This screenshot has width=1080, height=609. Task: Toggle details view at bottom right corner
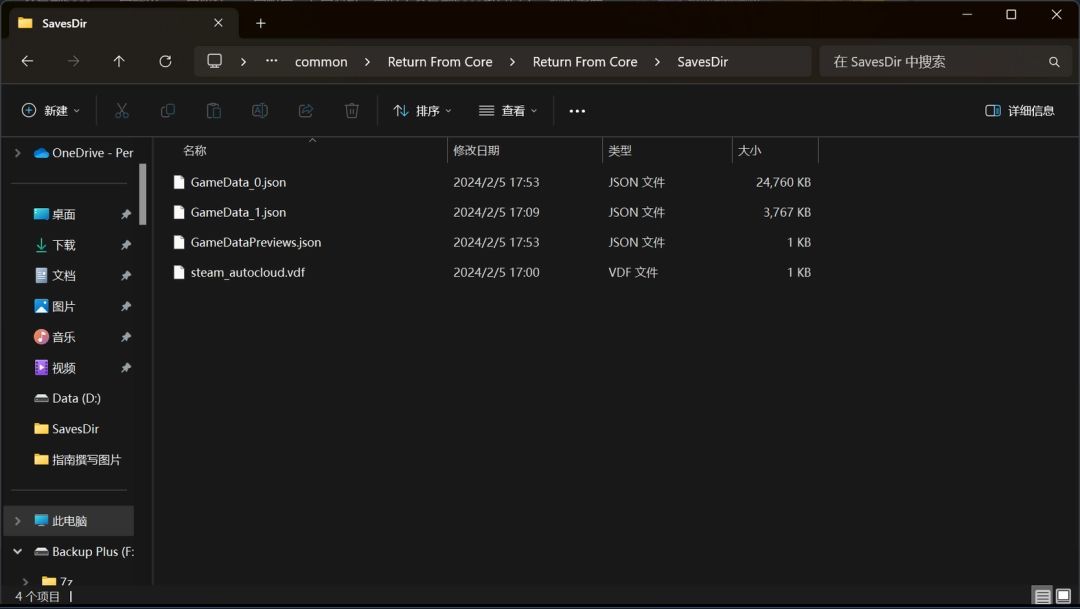point(1041,595)
